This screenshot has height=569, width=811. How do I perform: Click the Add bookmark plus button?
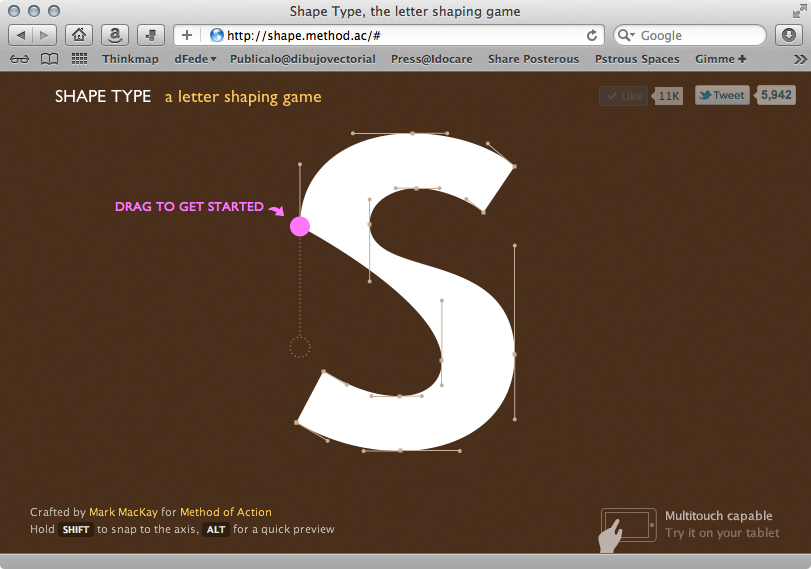click(187, 35)
